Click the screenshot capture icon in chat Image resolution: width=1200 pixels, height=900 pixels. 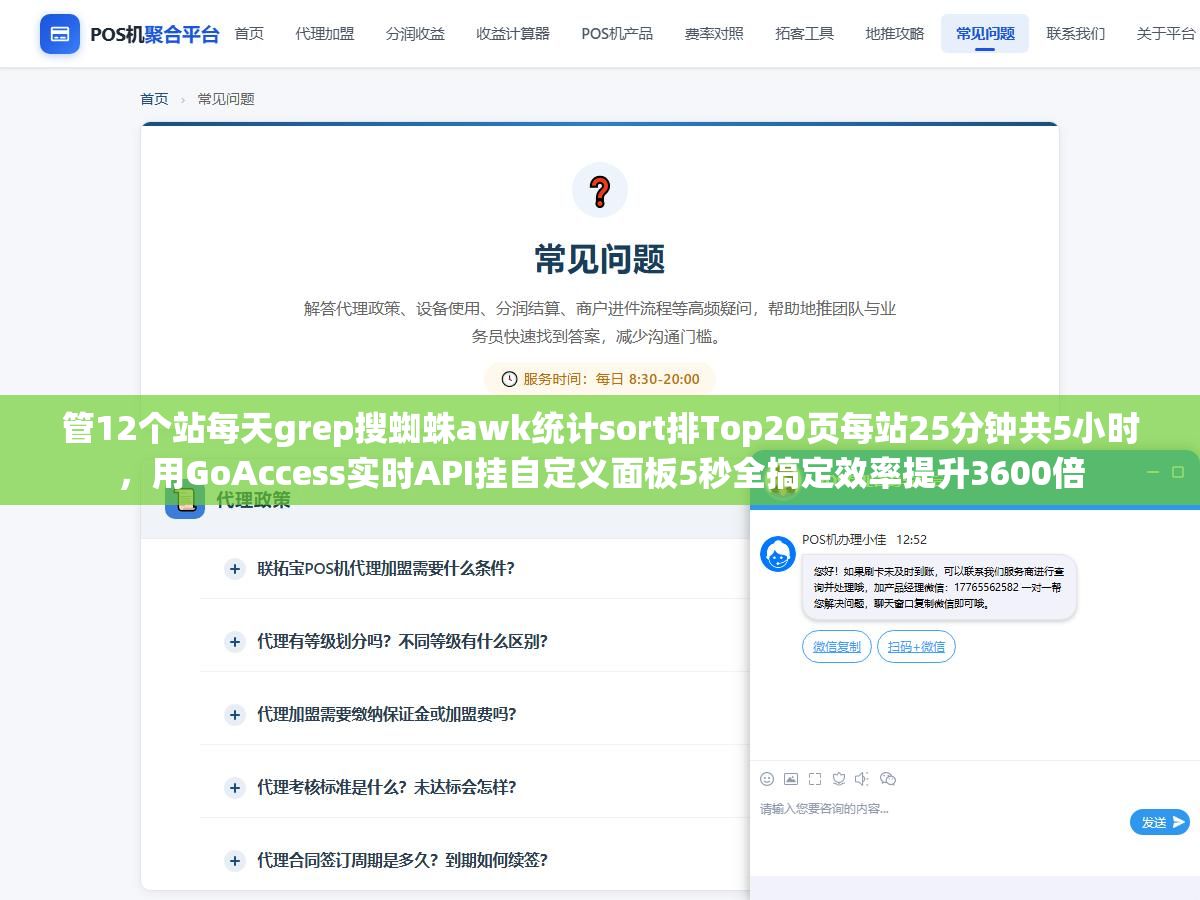click(x=815, y=779)
